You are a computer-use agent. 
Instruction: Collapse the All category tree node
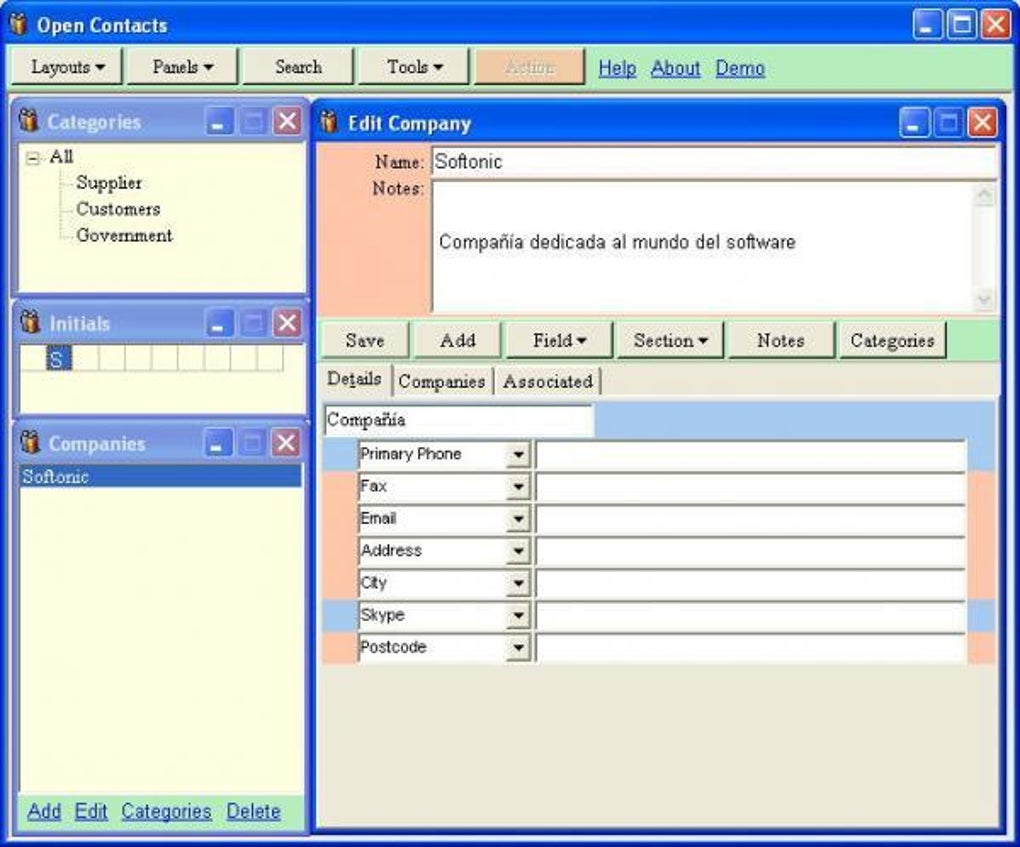point(33,158)
